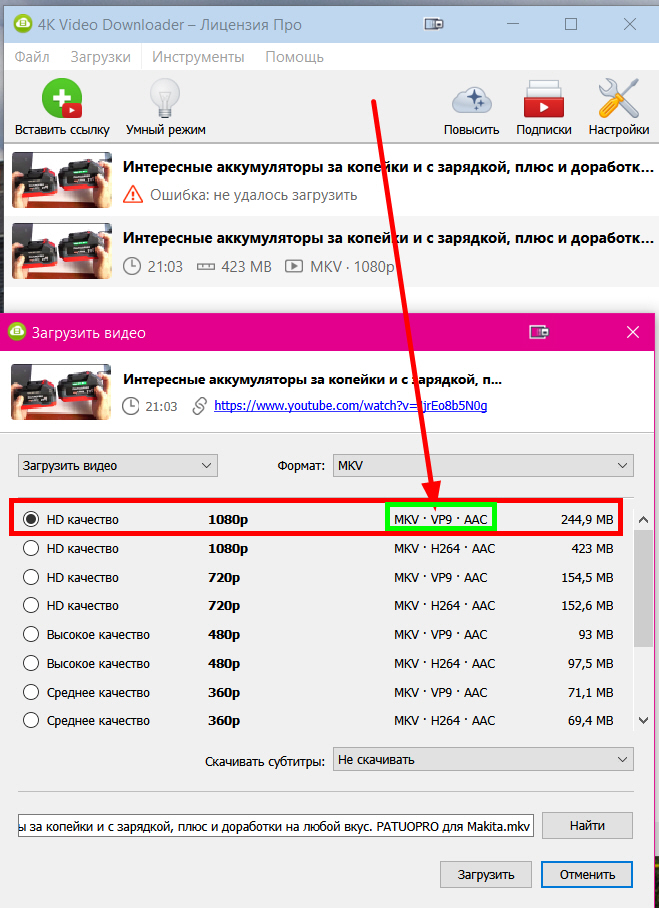Image resolution: width=659 pixels, height=908 pixels.
Task: Click the quality list scroll down arrow
Action: click(643, 720)
